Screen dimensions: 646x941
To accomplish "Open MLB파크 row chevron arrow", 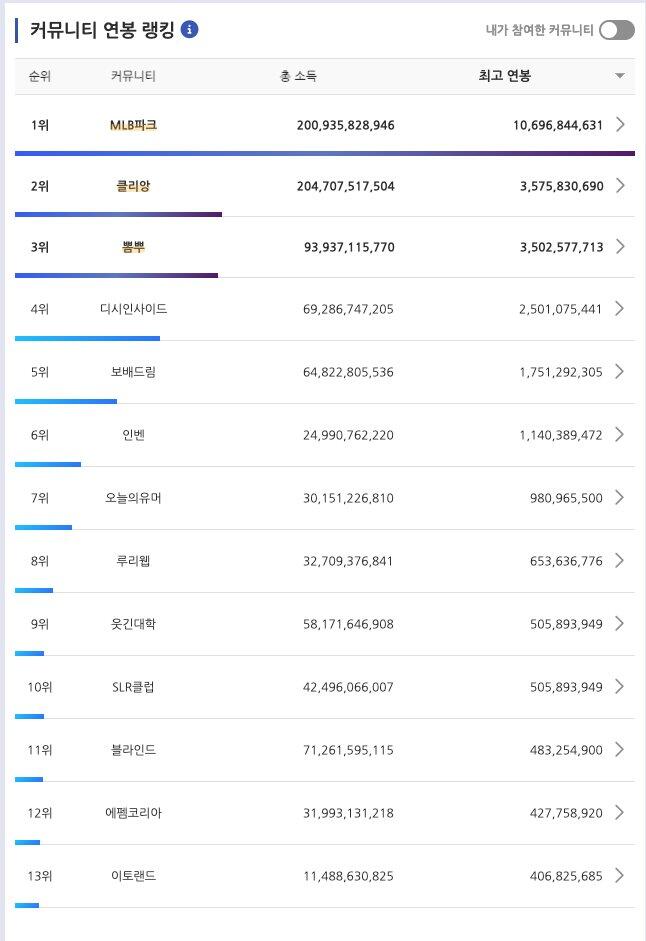I will [x=621, y=125].
